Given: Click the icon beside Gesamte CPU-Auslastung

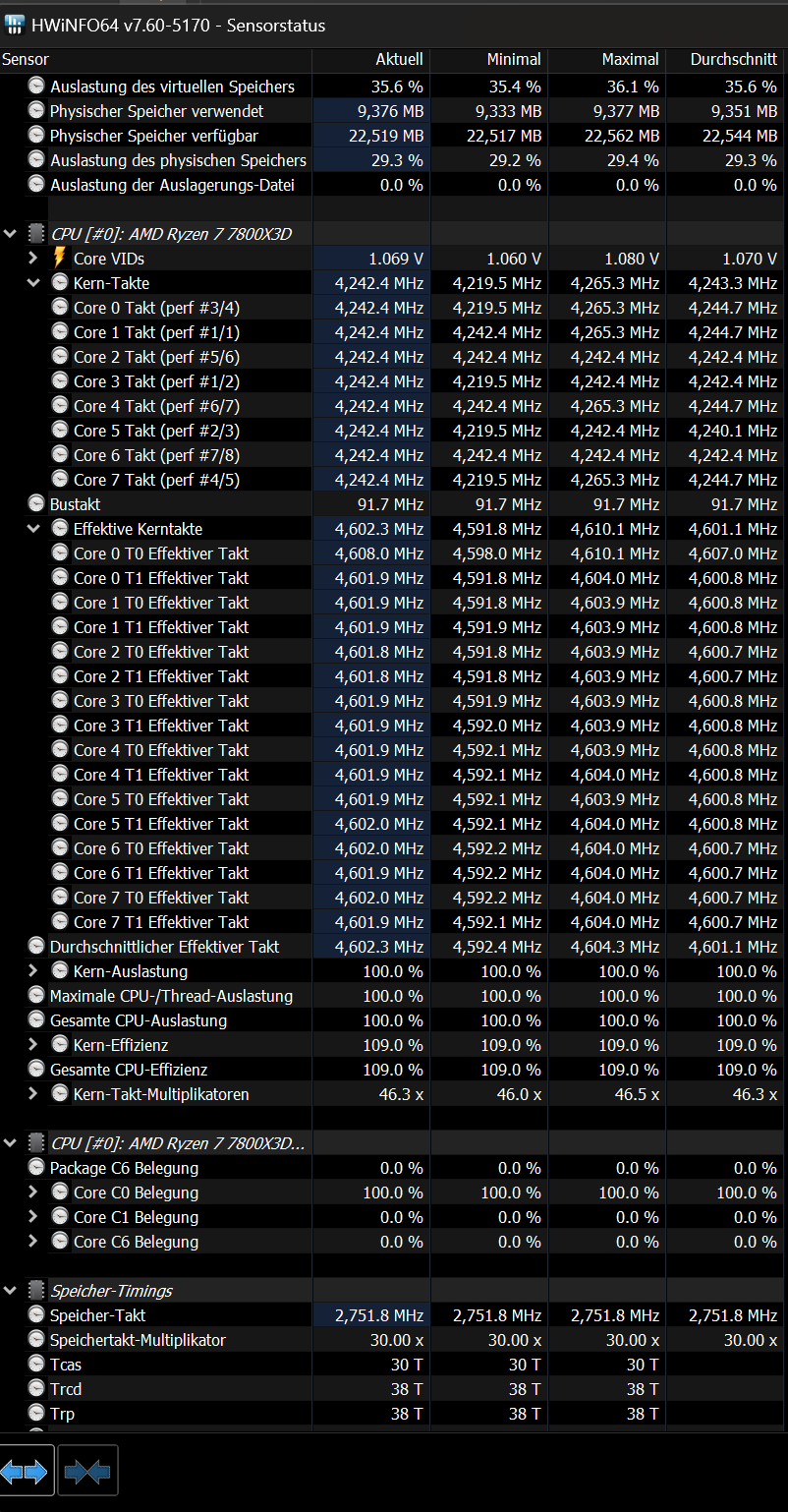Looking at the screenshot, I should coord(36,1020).
